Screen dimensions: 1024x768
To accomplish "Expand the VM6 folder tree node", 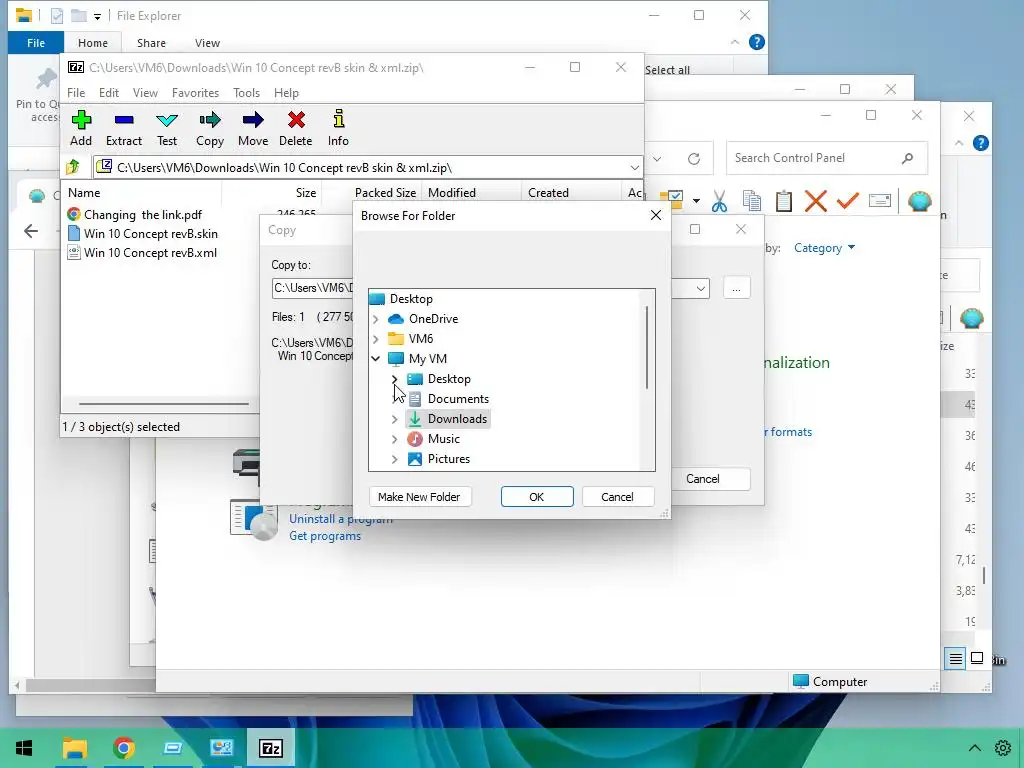I will pos(376,339).
